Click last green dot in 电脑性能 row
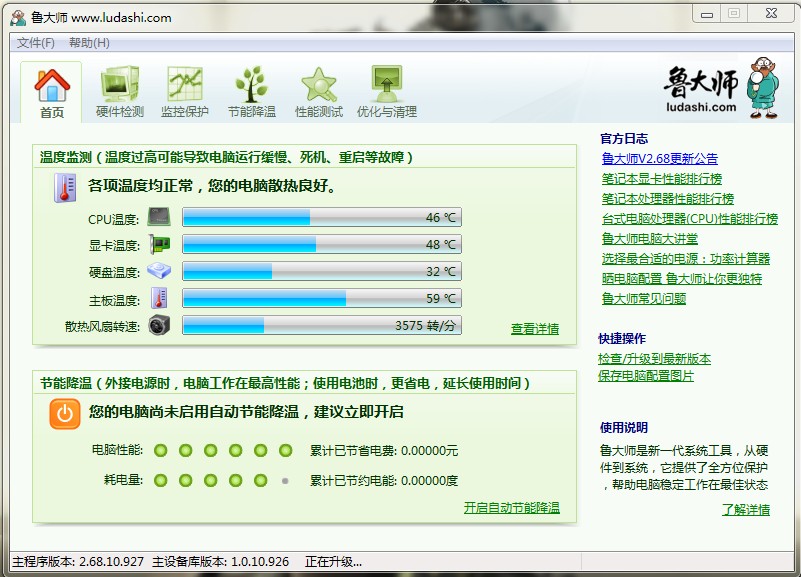The image size is (801, 577). [x=286, y=450]
